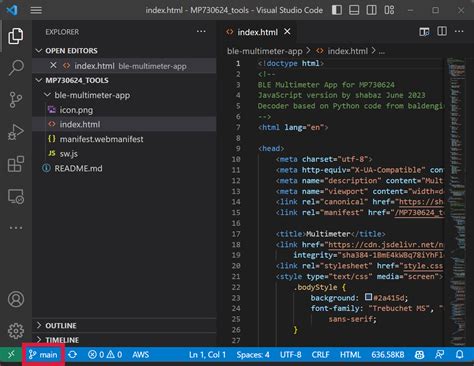Place cursor on .bodyStyle line 22
This screenshot has width=474, height=366.
(x=320, y=287)
